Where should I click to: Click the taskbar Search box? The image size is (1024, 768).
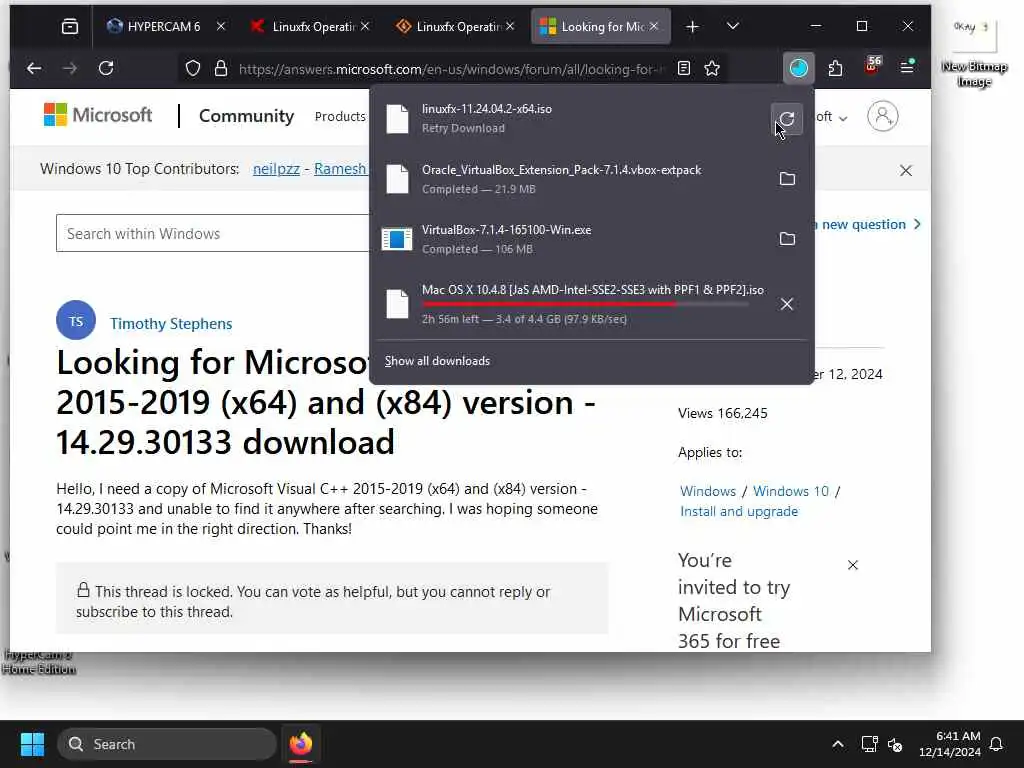[167, 744]
